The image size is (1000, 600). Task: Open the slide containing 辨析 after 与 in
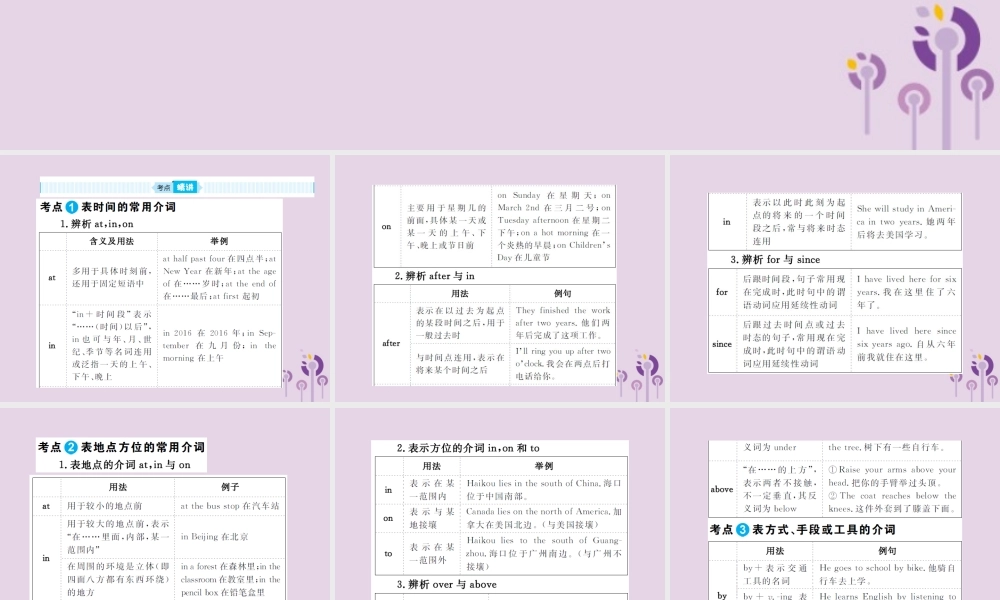[x=500, y=279]
